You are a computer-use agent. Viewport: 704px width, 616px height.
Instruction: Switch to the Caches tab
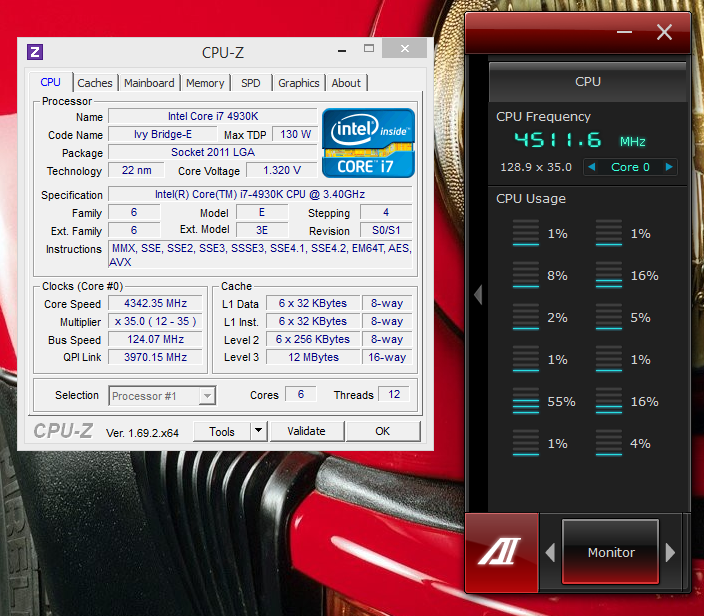point(95,83)
